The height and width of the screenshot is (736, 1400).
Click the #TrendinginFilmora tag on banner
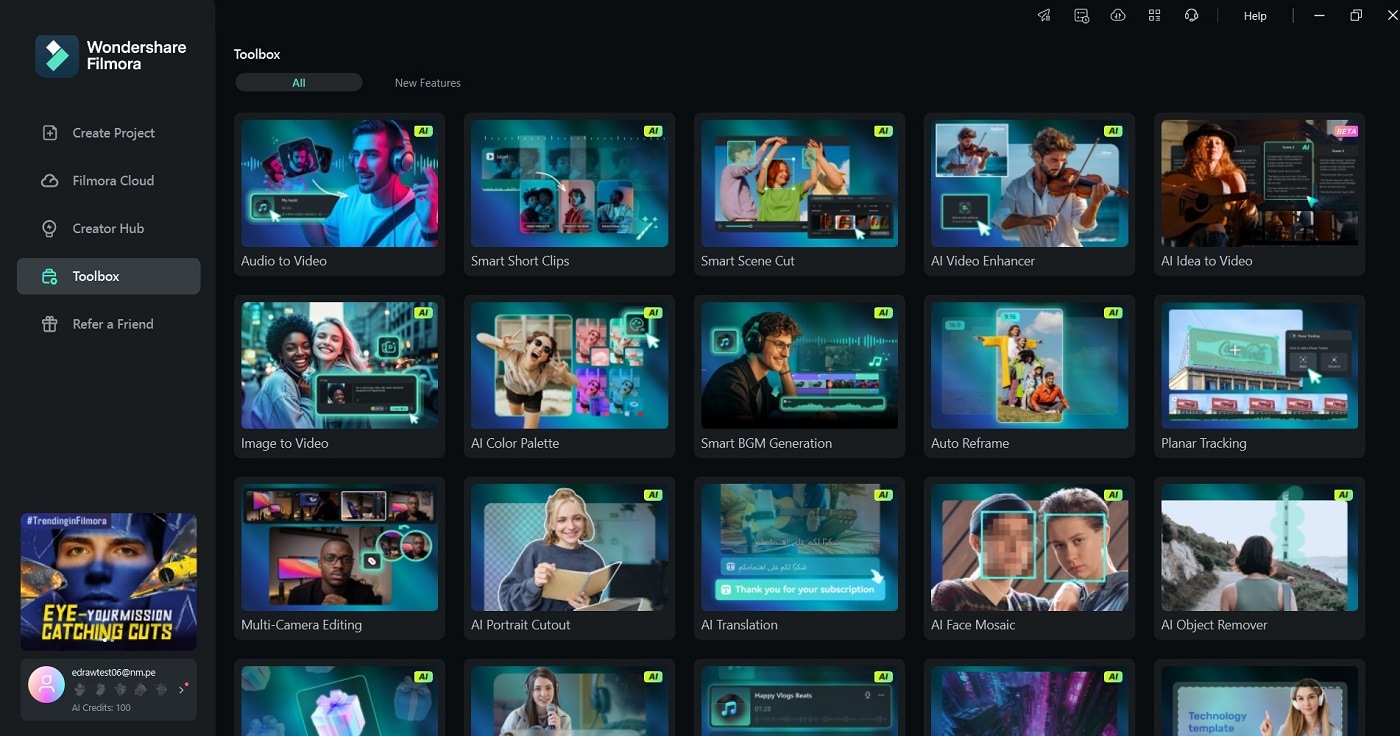click(x=67, y=521)
